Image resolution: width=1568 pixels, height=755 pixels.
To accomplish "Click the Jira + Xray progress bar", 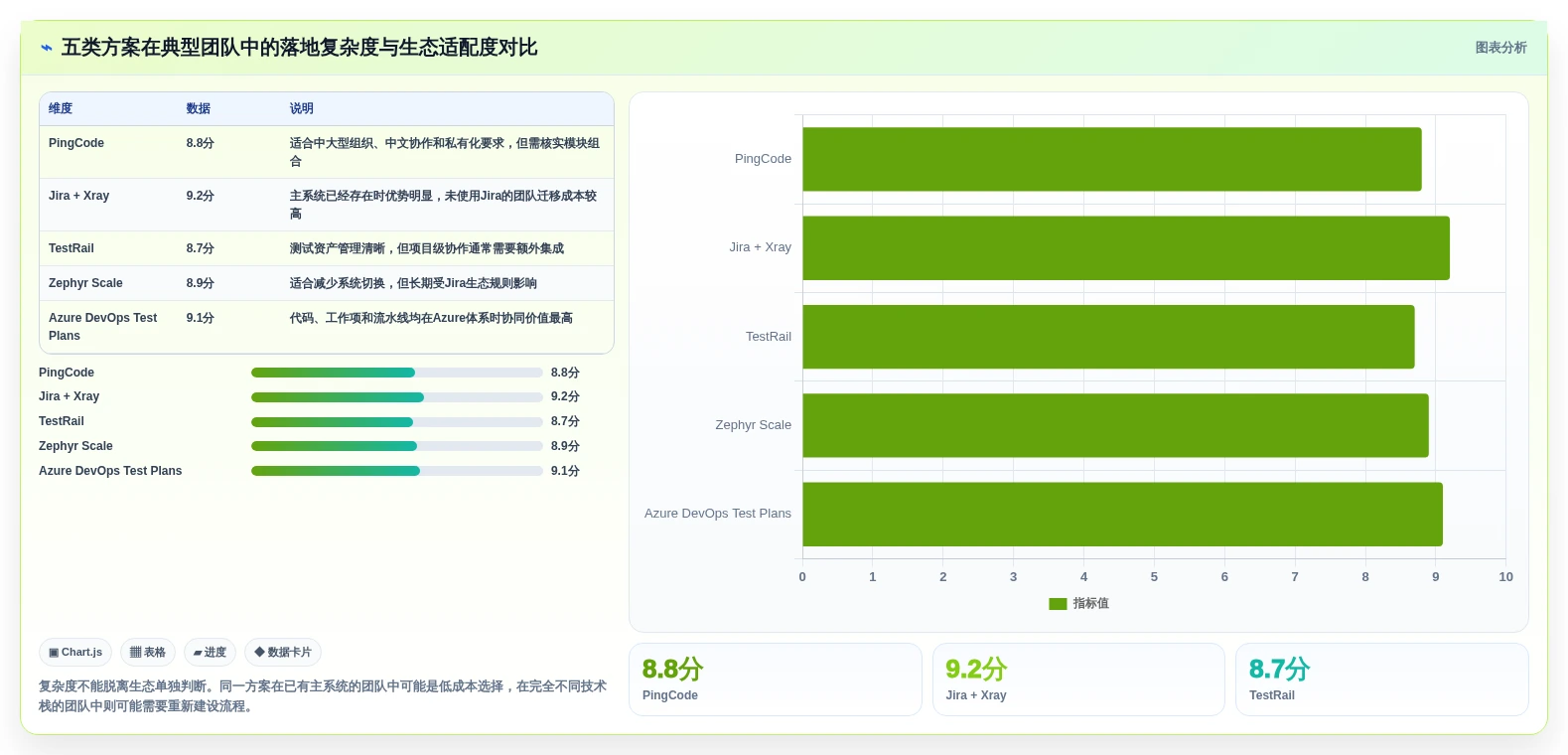I will 397,397.
